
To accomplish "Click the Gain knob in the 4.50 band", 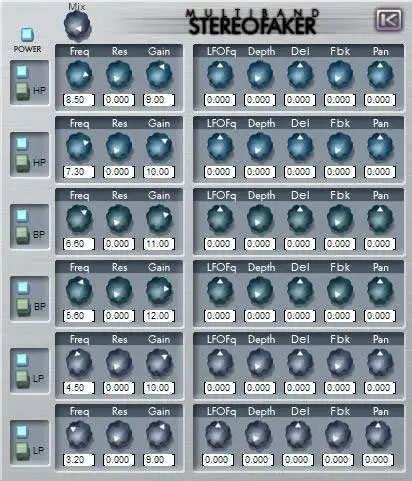I will [159, 363].
